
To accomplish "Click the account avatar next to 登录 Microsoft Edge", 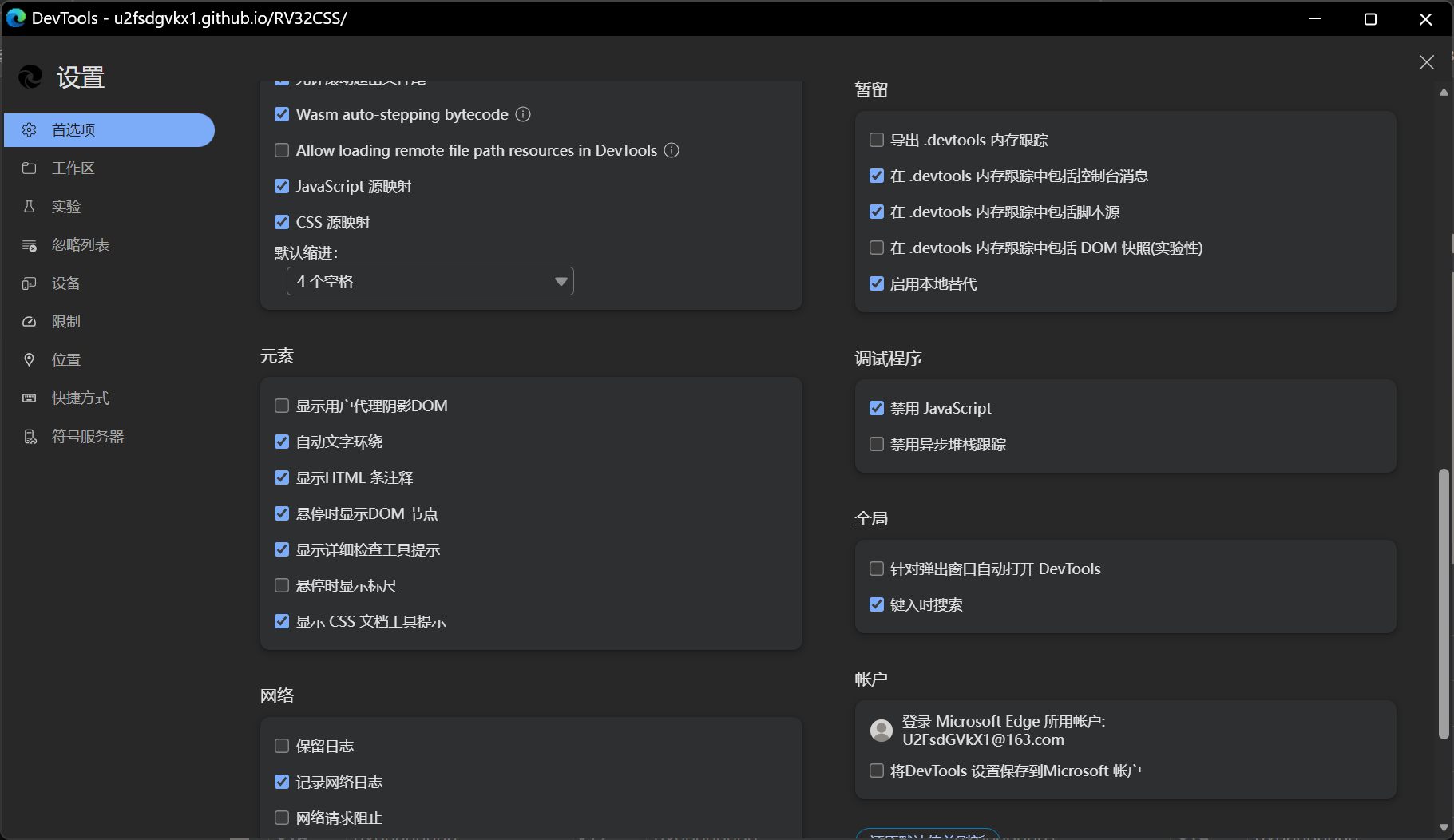I will click(882, 730).
